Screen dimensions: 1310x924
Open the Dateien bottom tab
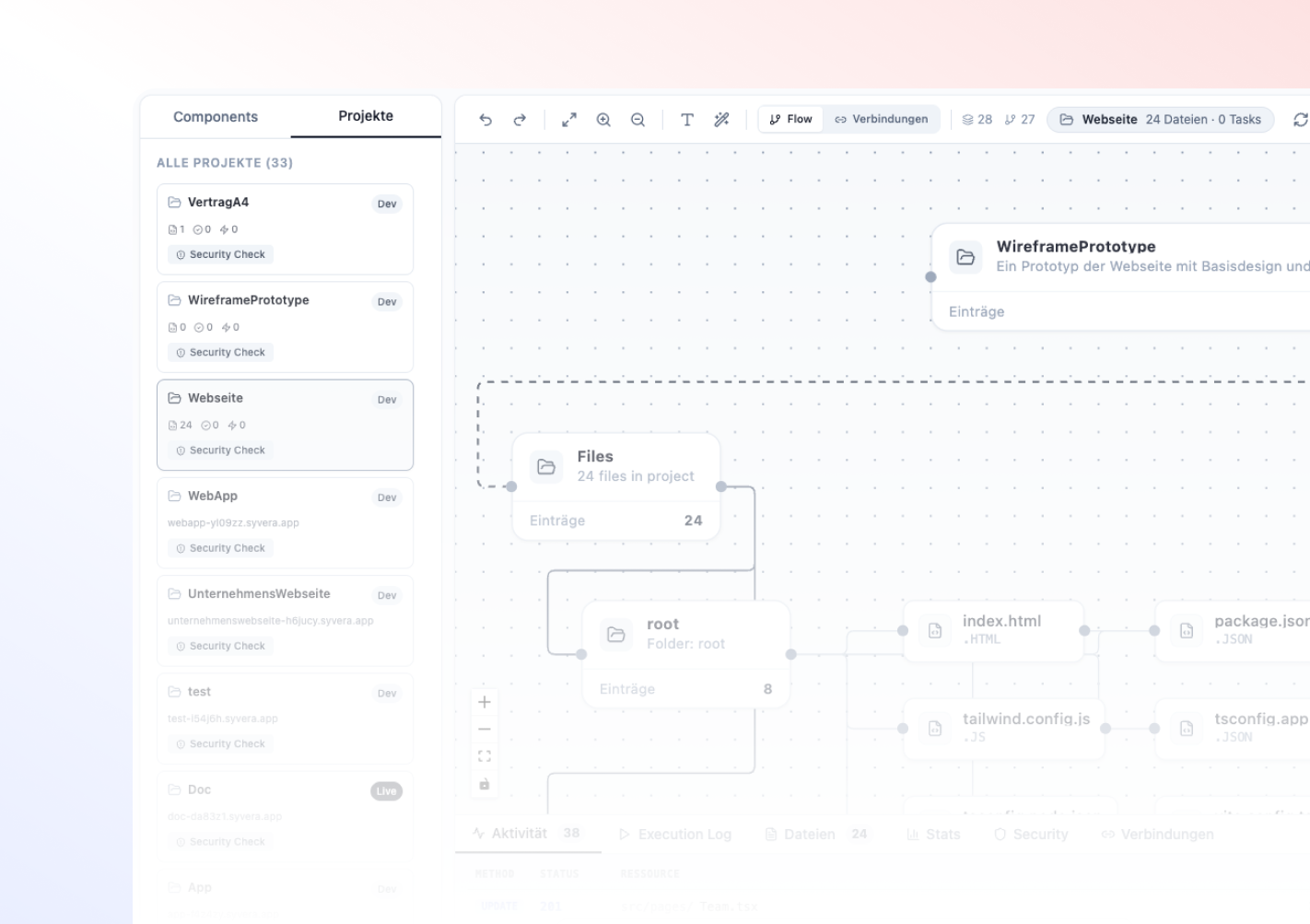coord(816,835)
